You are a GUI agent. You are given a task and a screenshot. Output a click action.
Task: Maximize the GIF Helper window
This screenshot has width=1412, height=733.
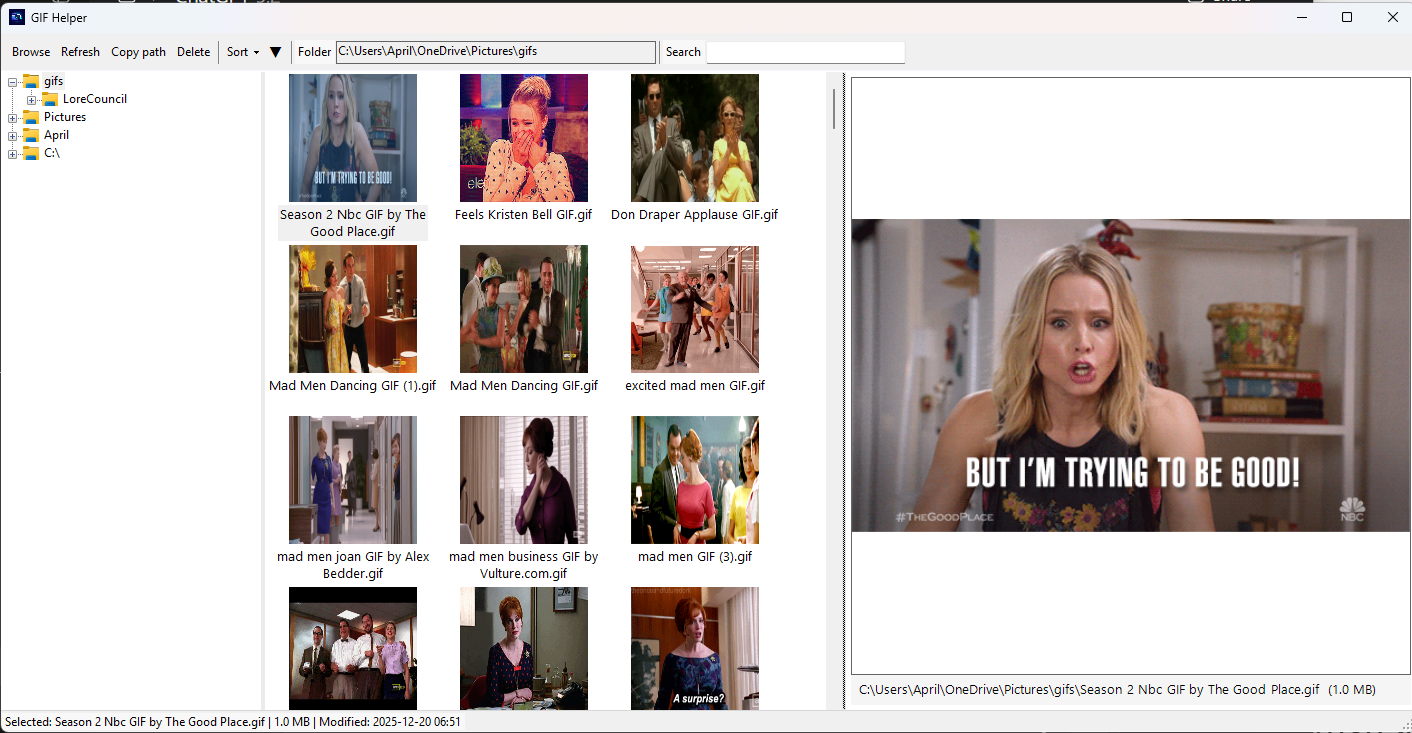[1346, 17]
